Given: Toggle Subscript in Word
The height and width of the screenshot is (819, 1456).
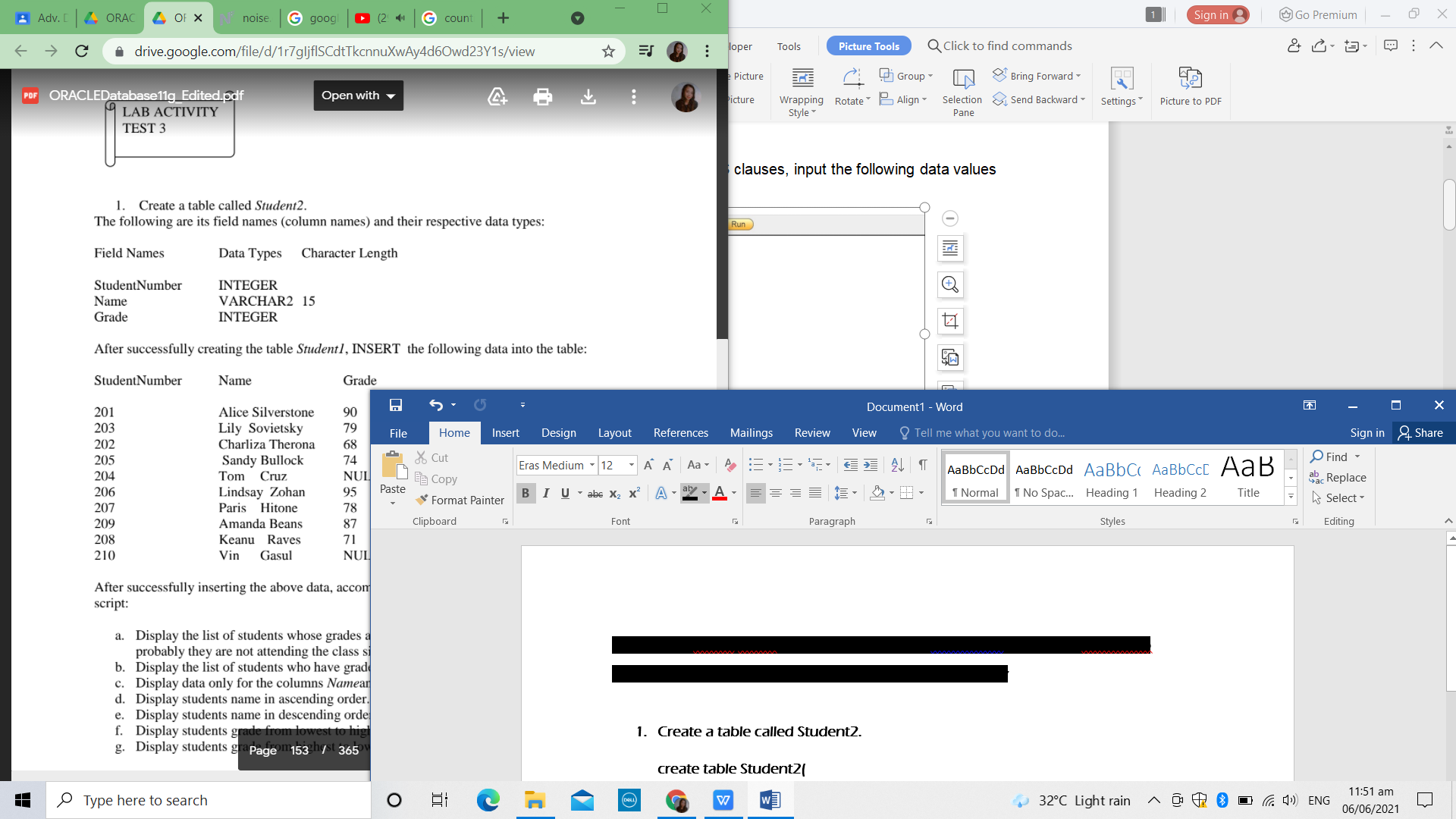Looking at the screenshot, I should (615, 494).
